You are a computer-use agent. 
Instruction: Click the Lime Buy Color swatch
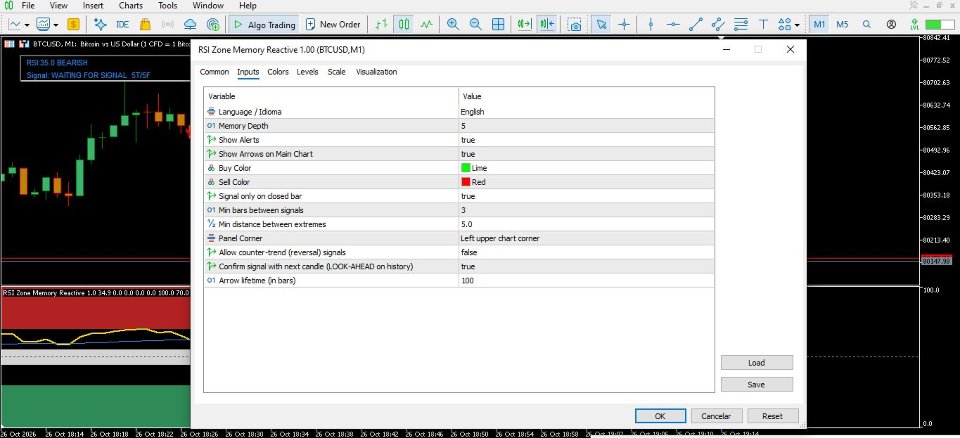click(466, 168)
